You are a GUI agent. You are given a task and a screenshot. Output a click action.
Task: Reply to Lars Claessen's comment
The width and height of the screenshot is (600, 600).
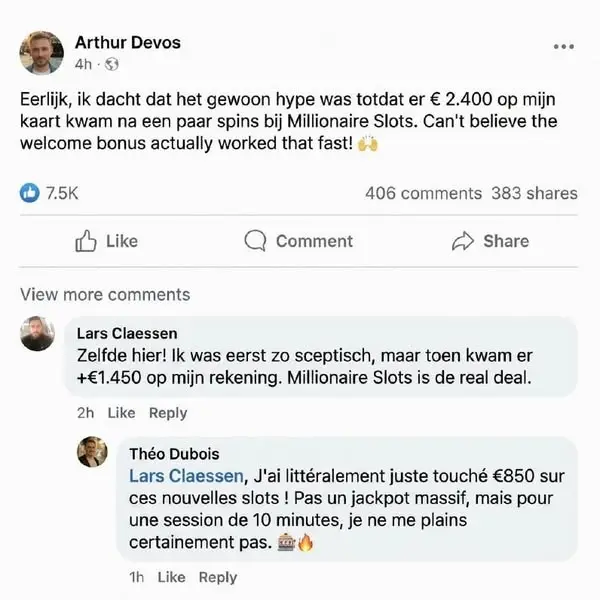(x=168, y=413)
